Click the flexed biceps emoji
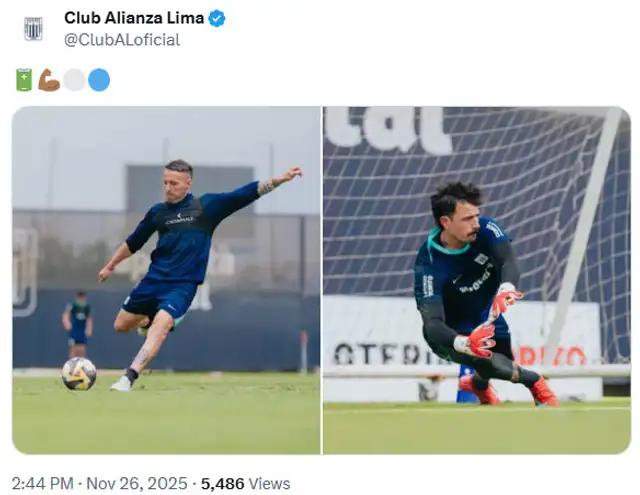640x495 pixels. pos(49,80)
